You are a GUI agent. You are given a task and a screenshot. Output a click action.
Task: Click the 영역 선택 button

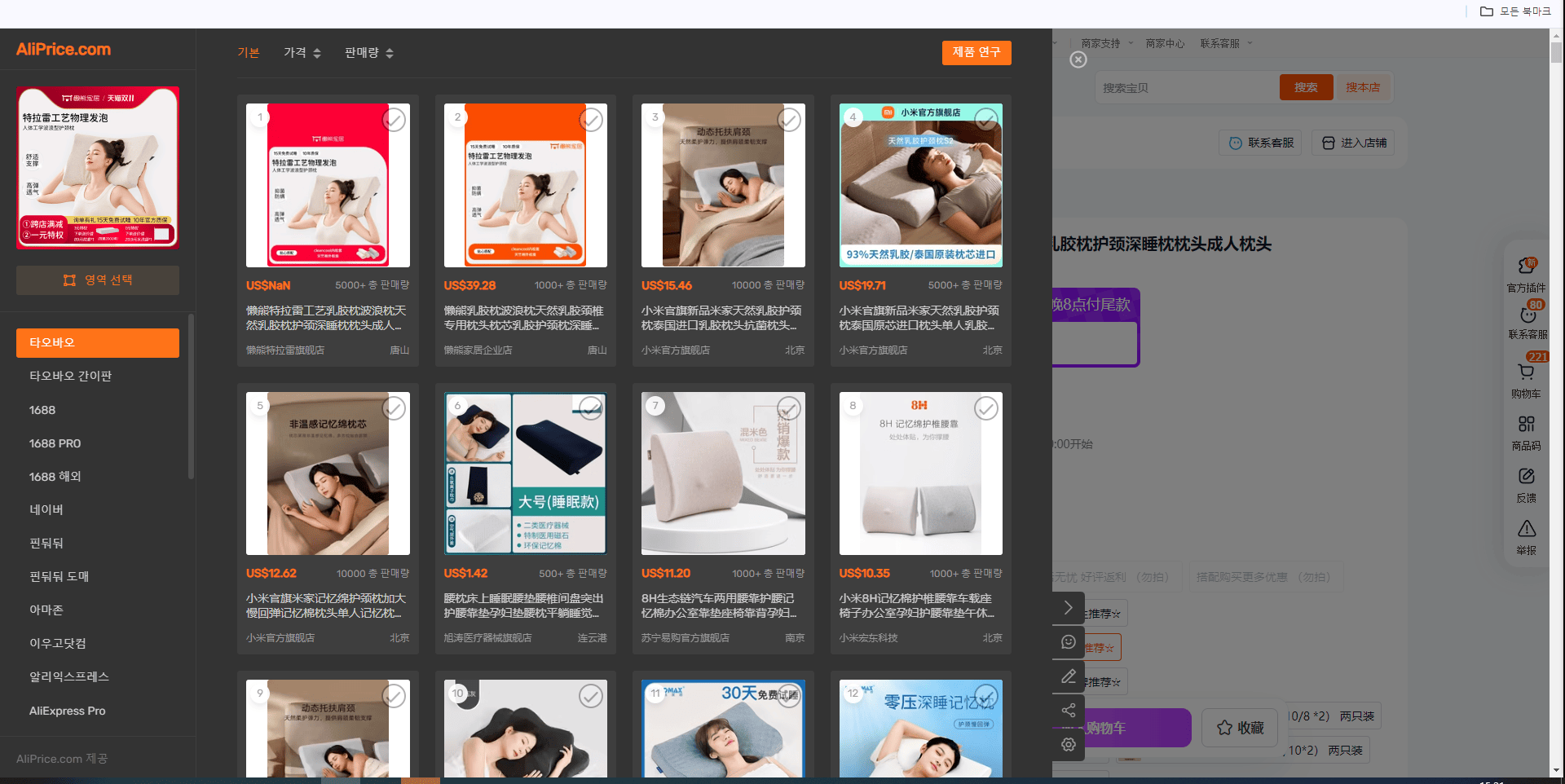point(98,280)
